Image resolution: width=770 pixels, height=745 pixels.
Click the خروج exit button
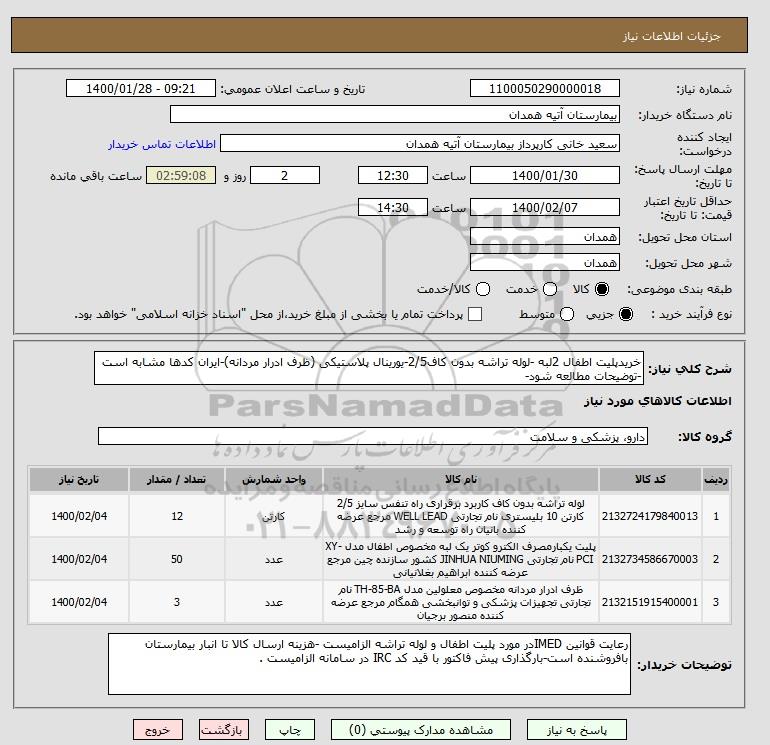pyautogui.click(x=158, y=730)
